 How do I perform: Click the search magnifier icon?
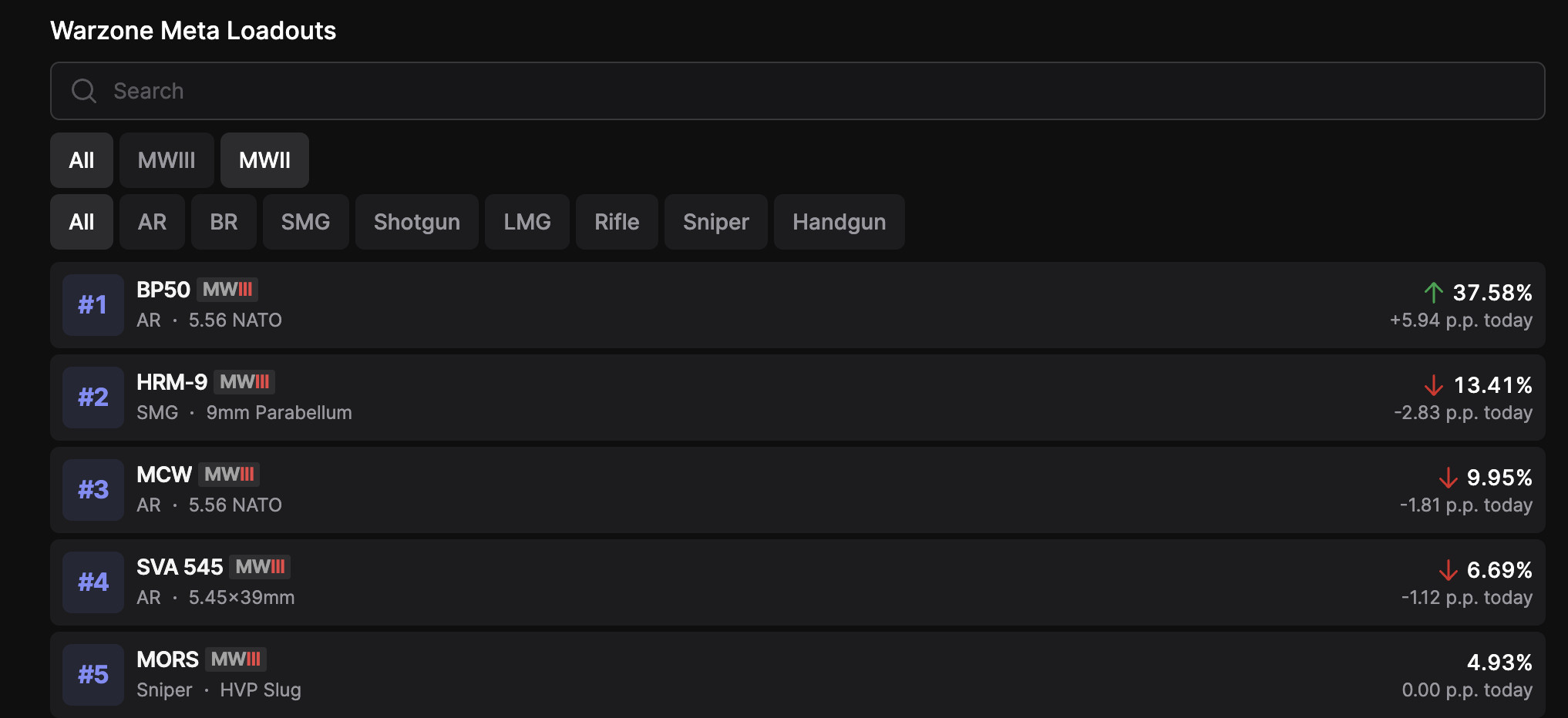tap(83, 91)
